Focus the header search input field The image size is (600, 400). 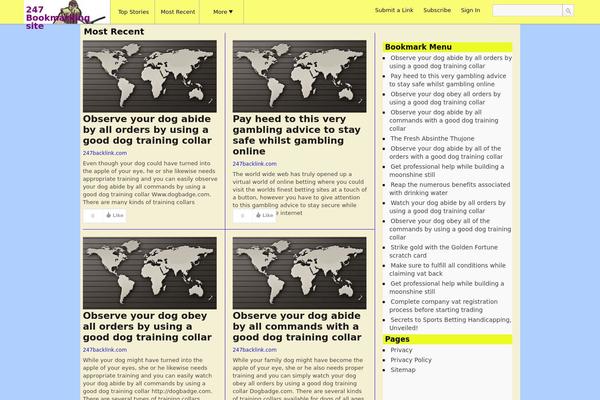tap(527, 11)
